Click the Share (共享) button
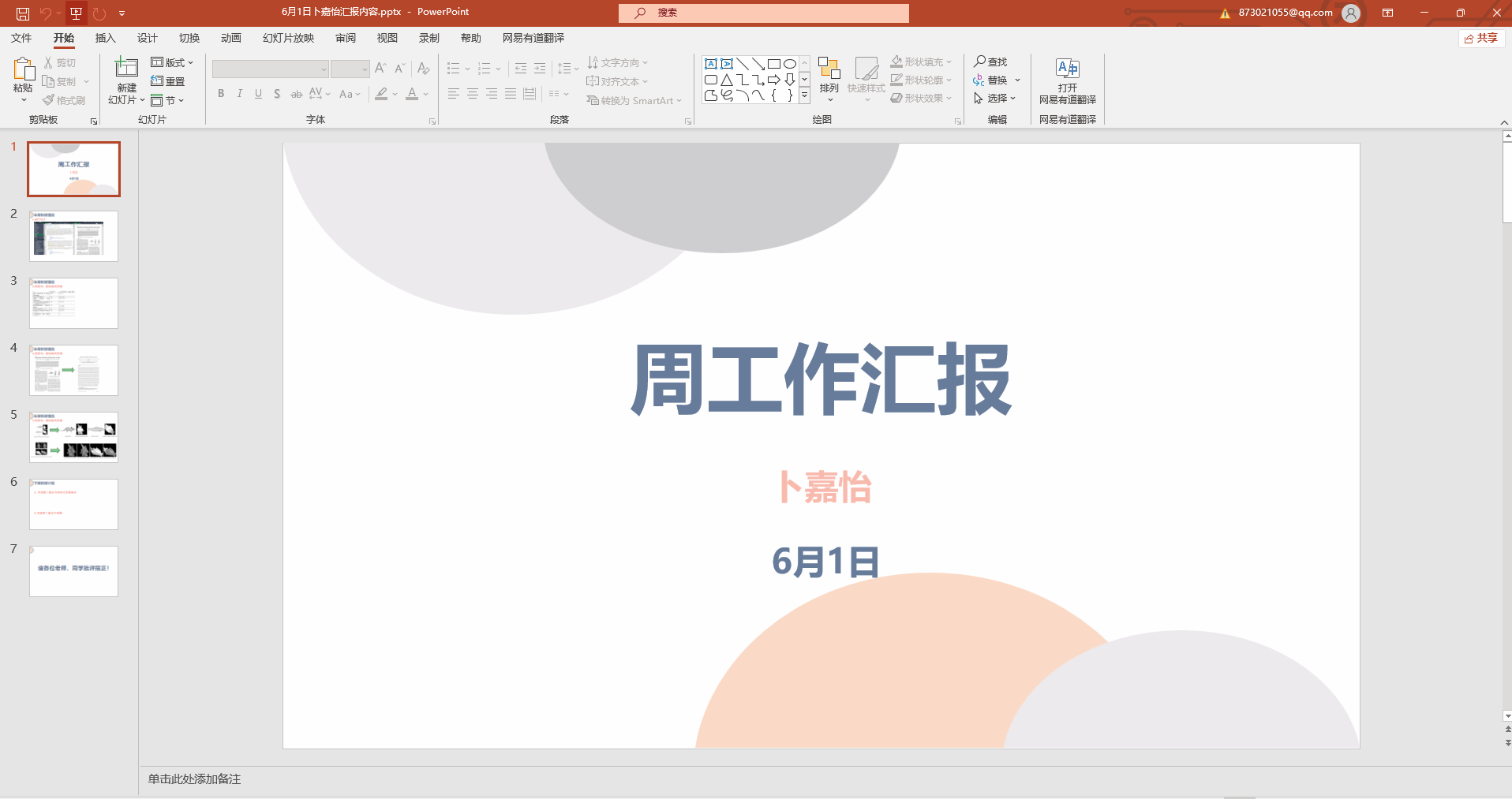Viewport: 1512px width, 799px height. tap(1481, 38)
